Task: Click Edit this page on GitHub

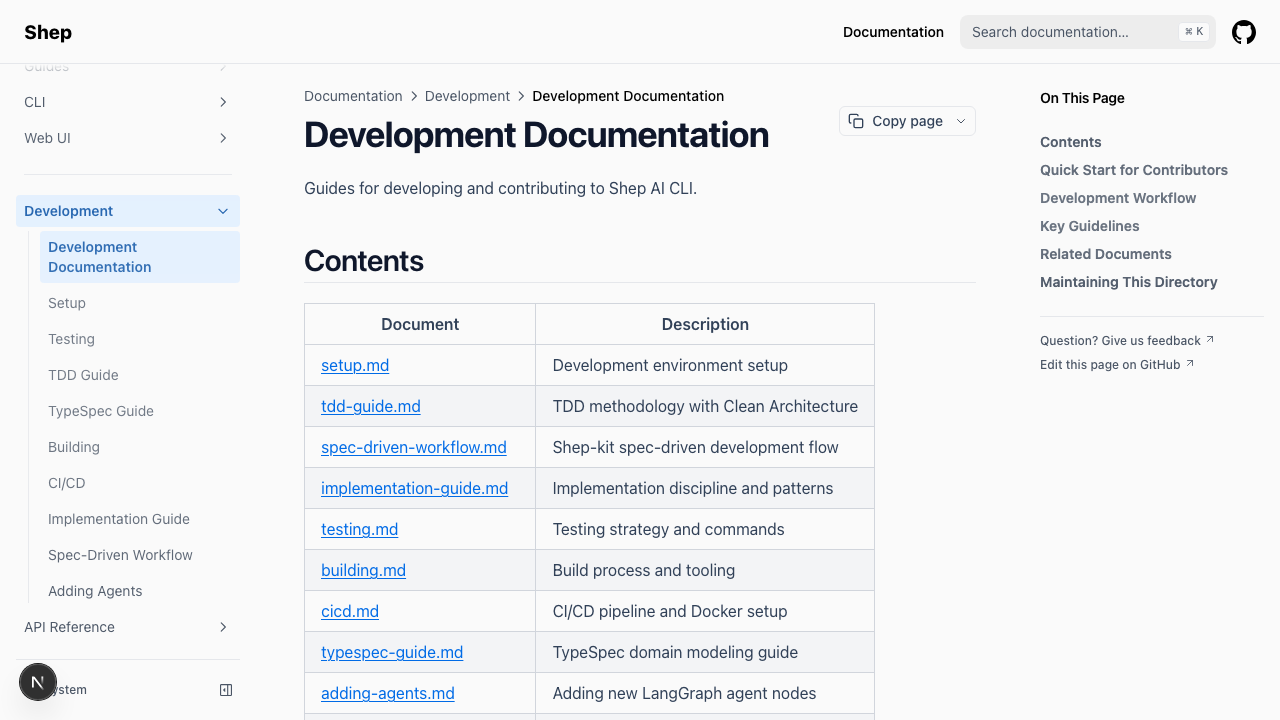Action: click(1117, 364)
